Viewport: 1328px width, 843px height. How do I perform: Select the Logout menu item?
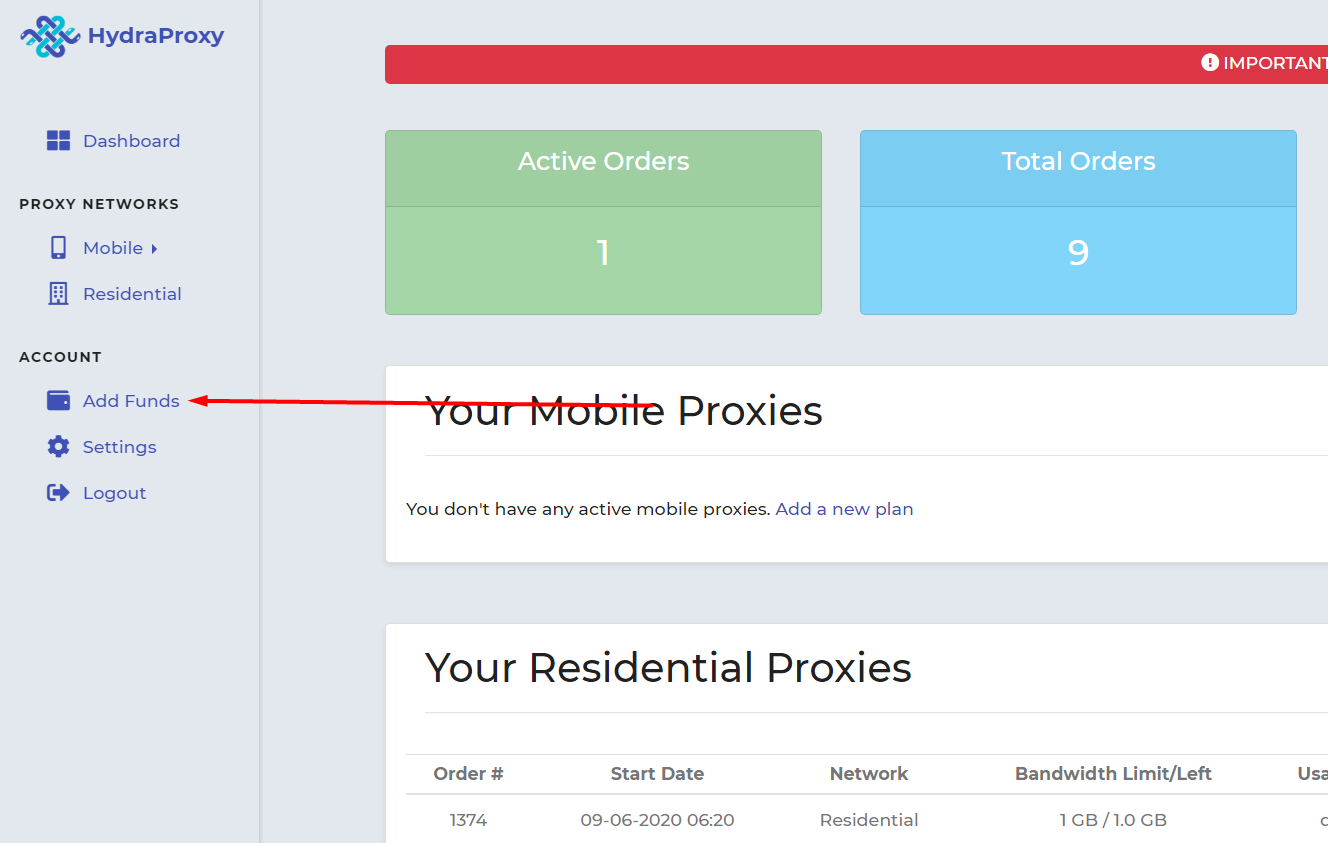point(114,493)
